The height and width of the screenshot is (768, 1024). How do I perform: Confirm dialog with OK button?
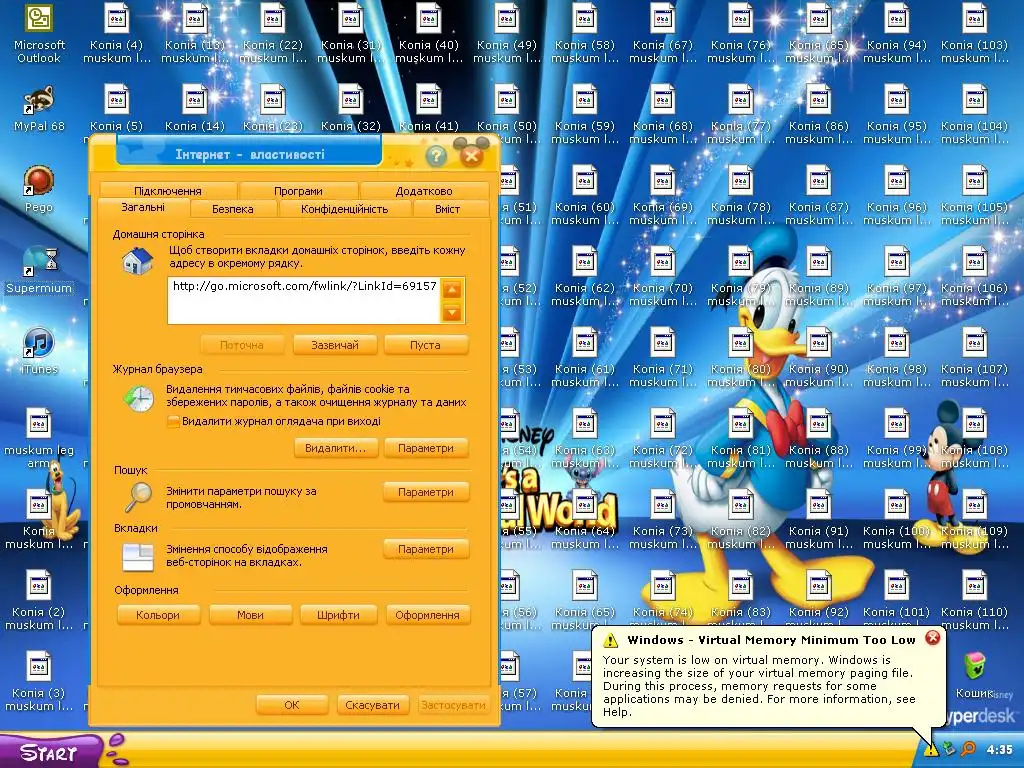pyautogui.click(x=292, y=705)
